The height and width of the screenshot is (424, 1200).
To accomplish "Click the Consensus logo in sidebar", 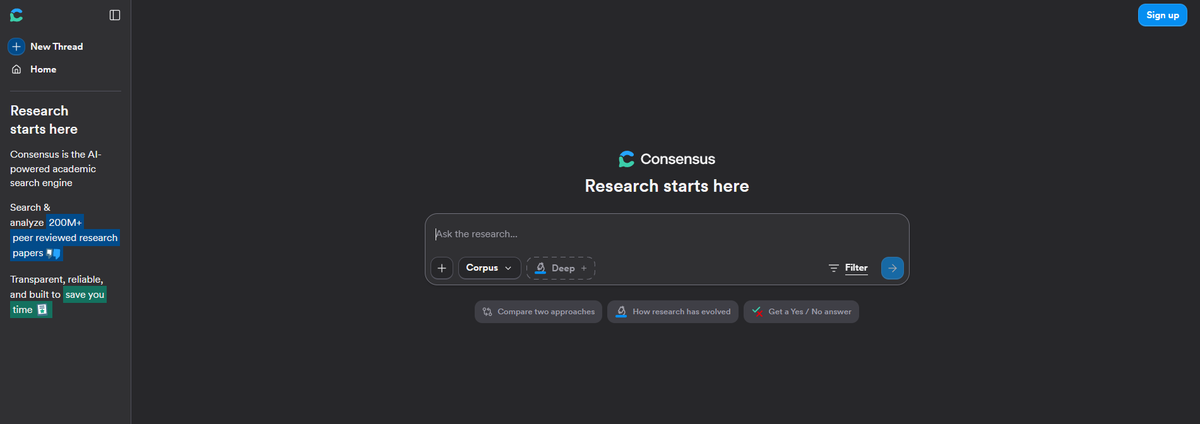I will click(16, 15).
